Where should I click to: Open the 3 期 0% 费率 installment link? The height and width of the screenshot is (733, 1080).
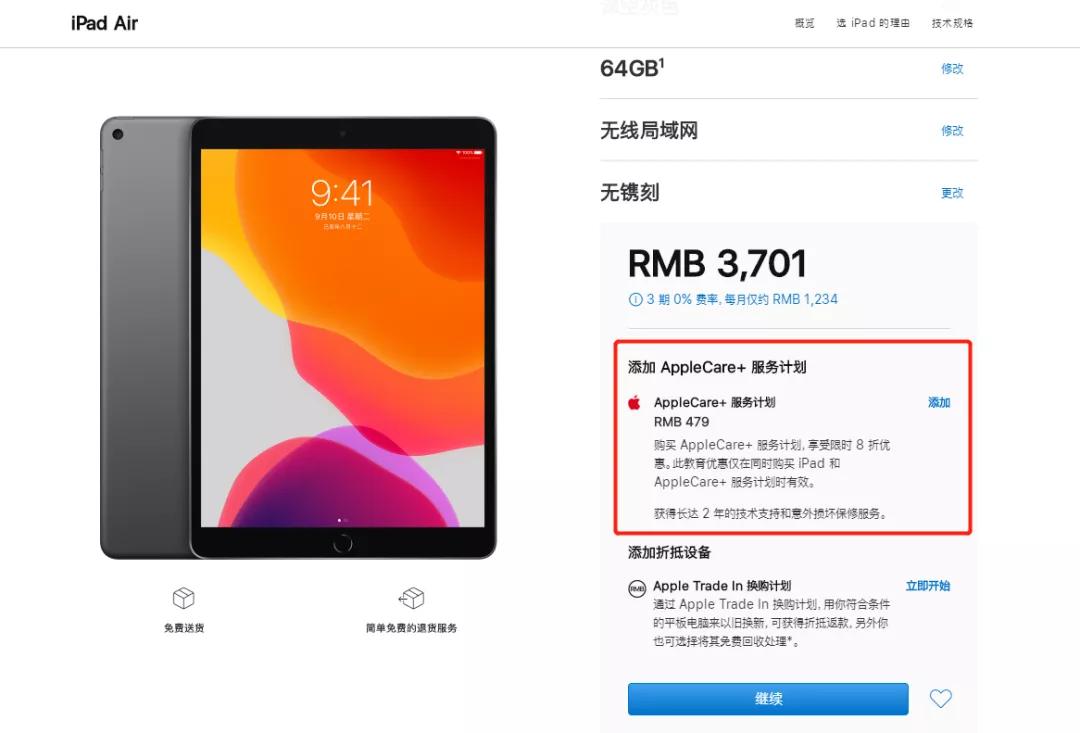[x=742, y=300]
